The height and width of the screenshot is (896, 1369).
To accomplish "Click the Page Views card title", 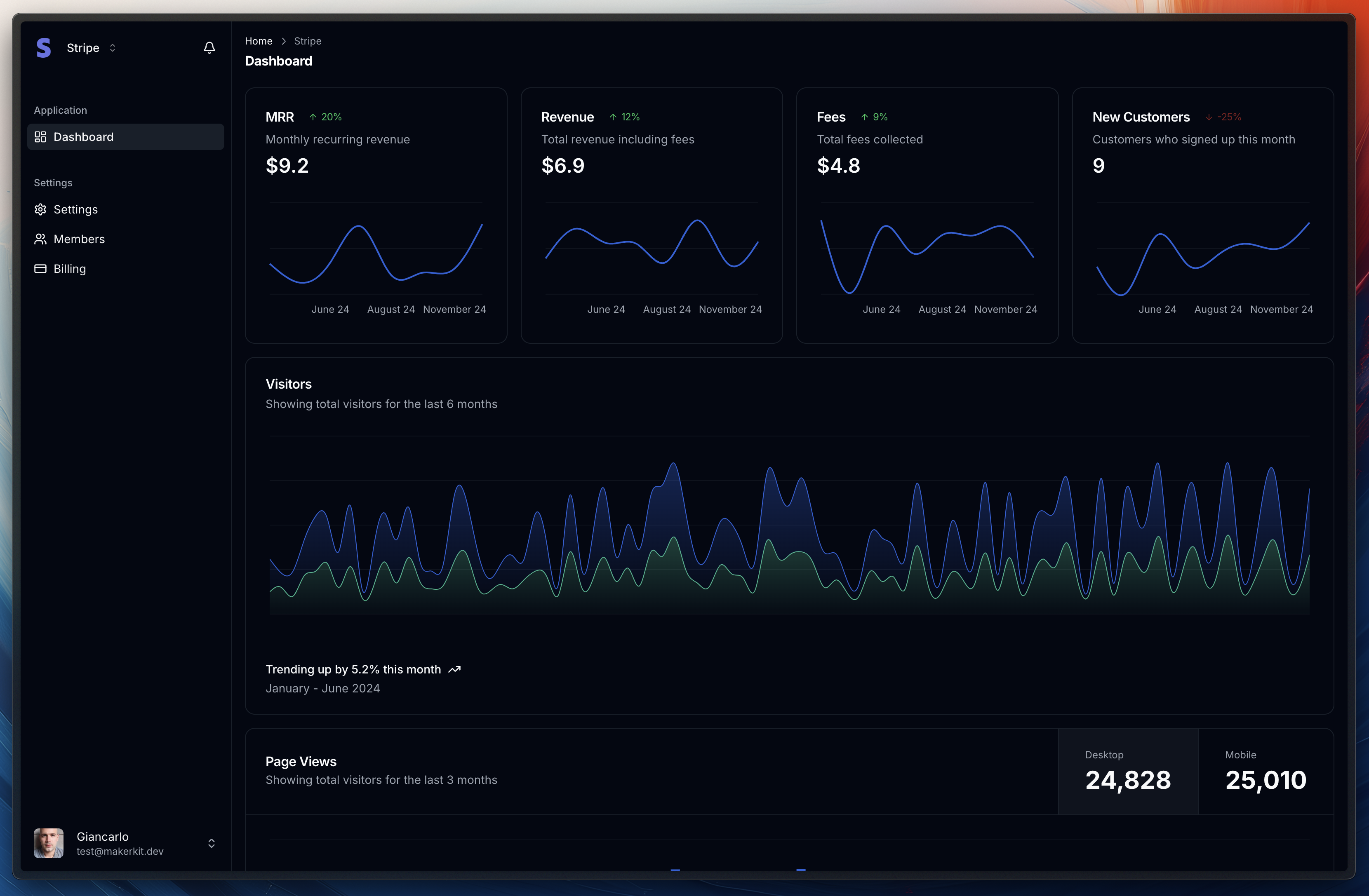I will click(x=301, y=761).
